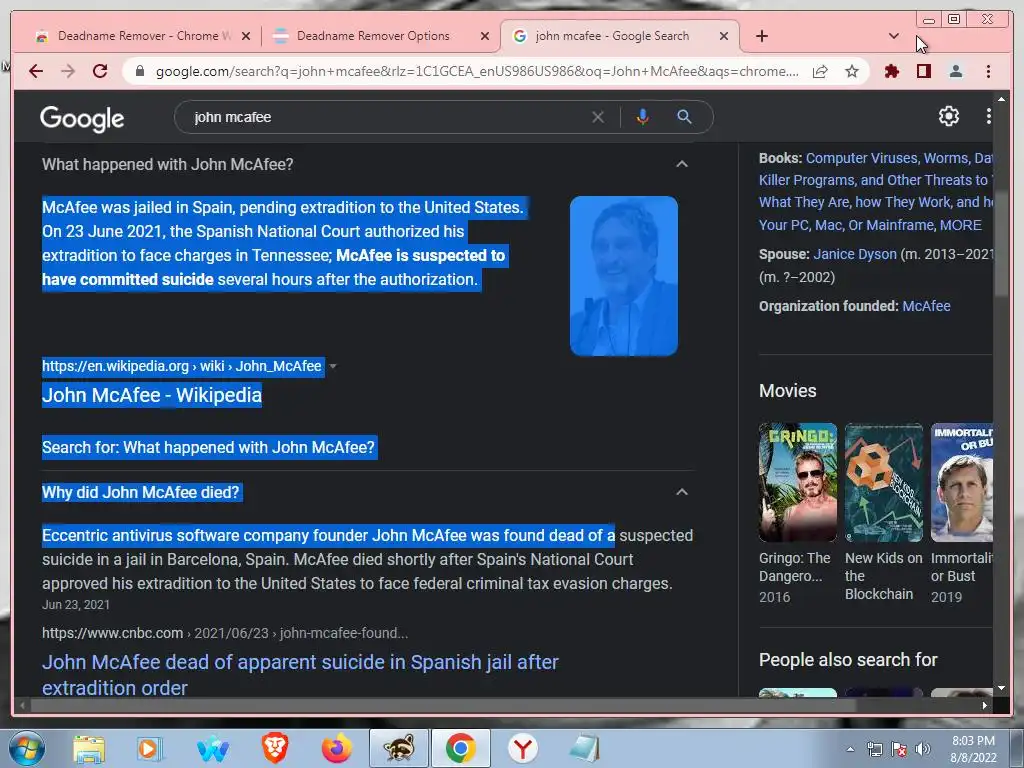
Task: Open New Kids on the Blockchain poster
Action: pos(884,482)
